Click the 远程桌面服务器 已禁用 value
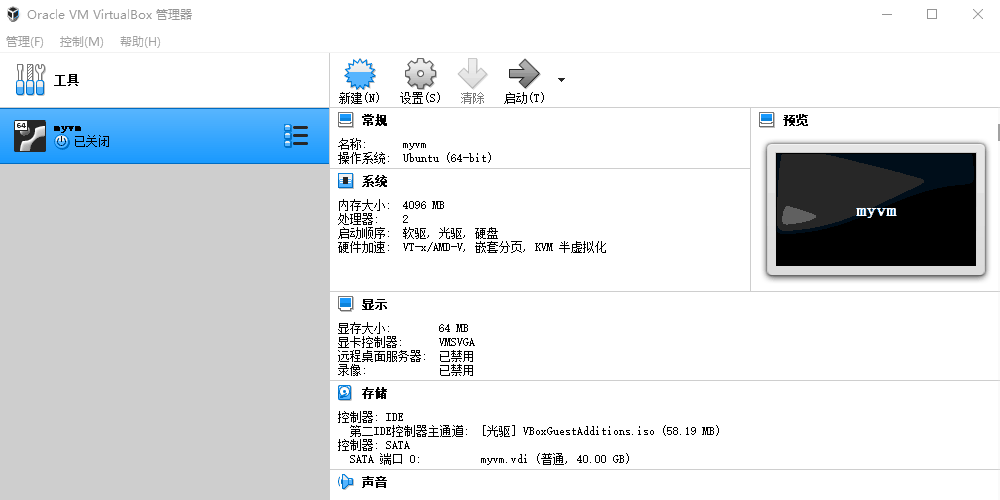This screenshot has width=1000, height=500. (456, 357)
